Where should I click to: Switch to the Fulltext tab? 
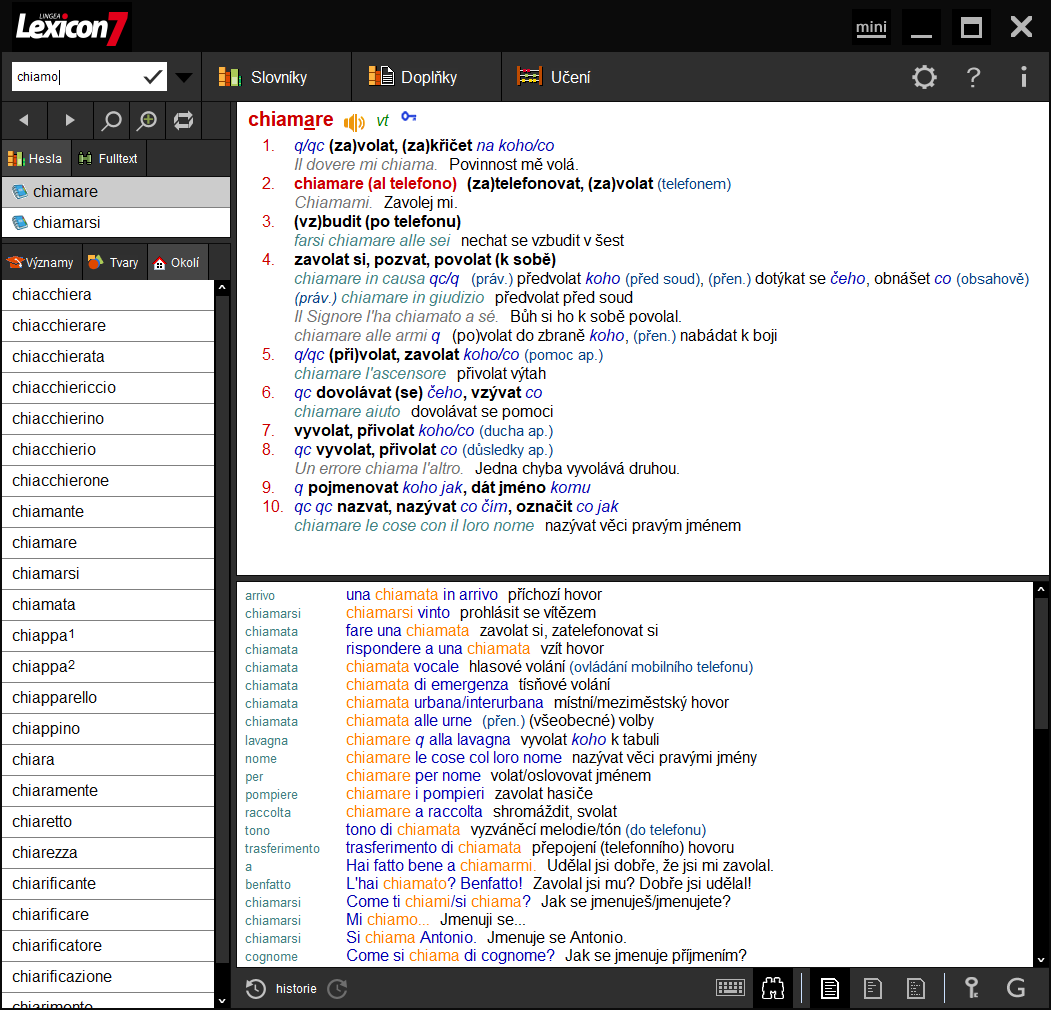[x=108, y=159]
